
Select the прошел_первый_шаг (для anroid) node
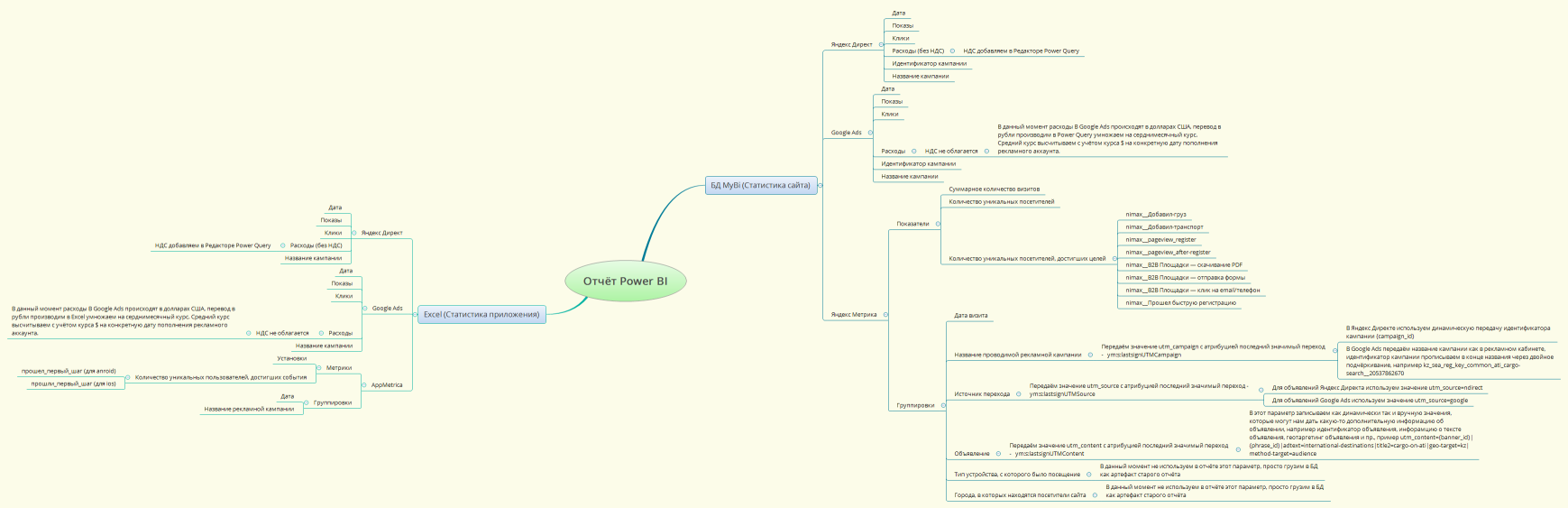pos(69,371)
